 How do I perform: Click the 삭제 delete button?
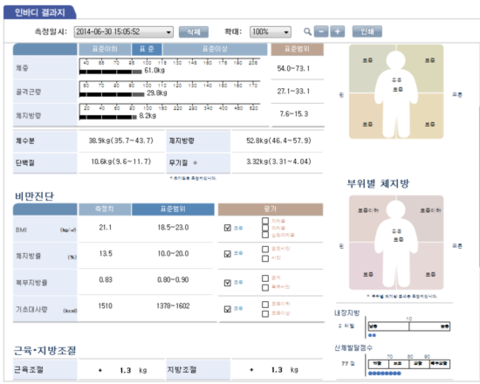click(194, 32)
